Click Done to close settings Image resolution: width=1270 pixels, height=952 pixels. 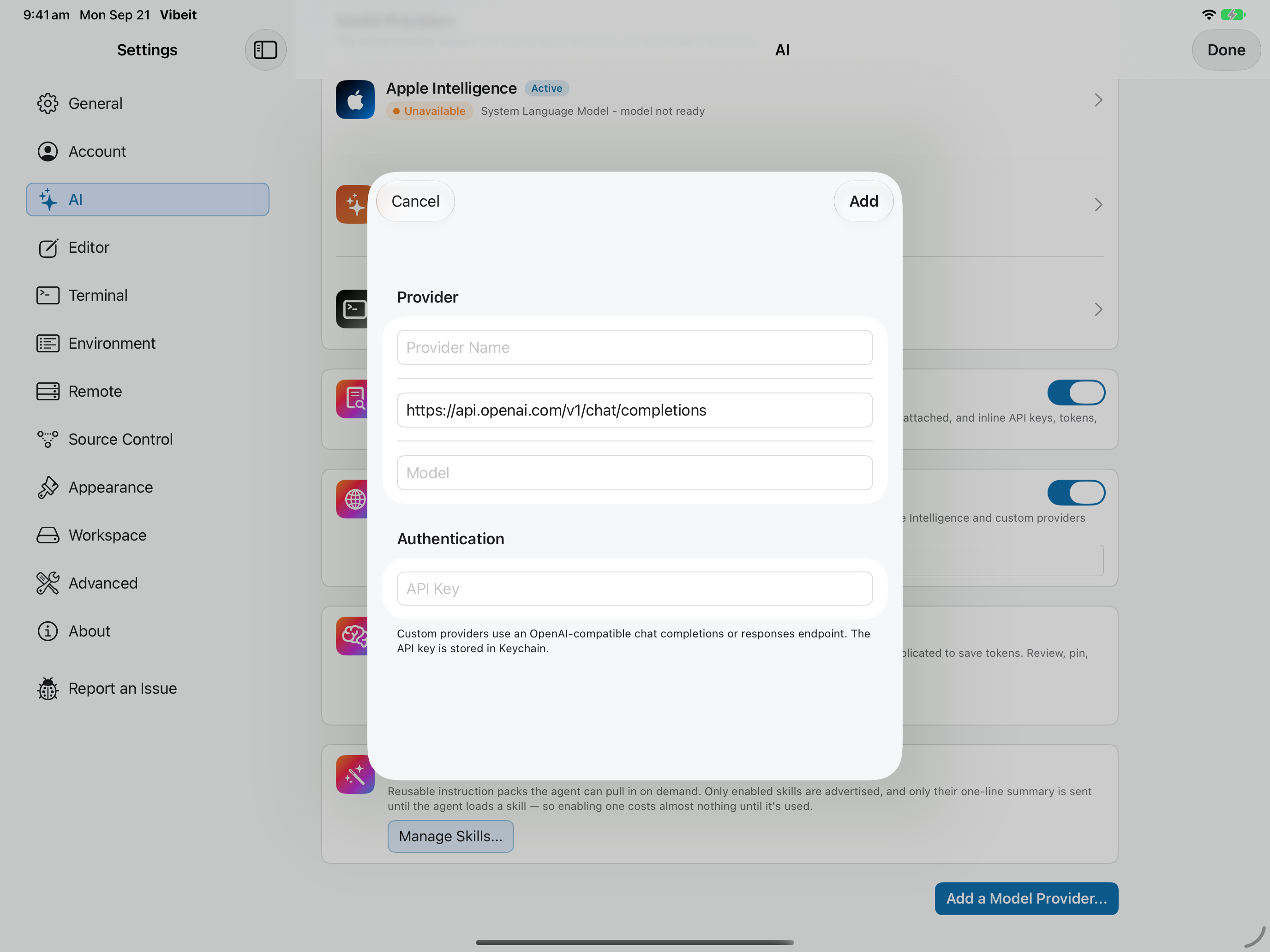tap(1226, 50)
